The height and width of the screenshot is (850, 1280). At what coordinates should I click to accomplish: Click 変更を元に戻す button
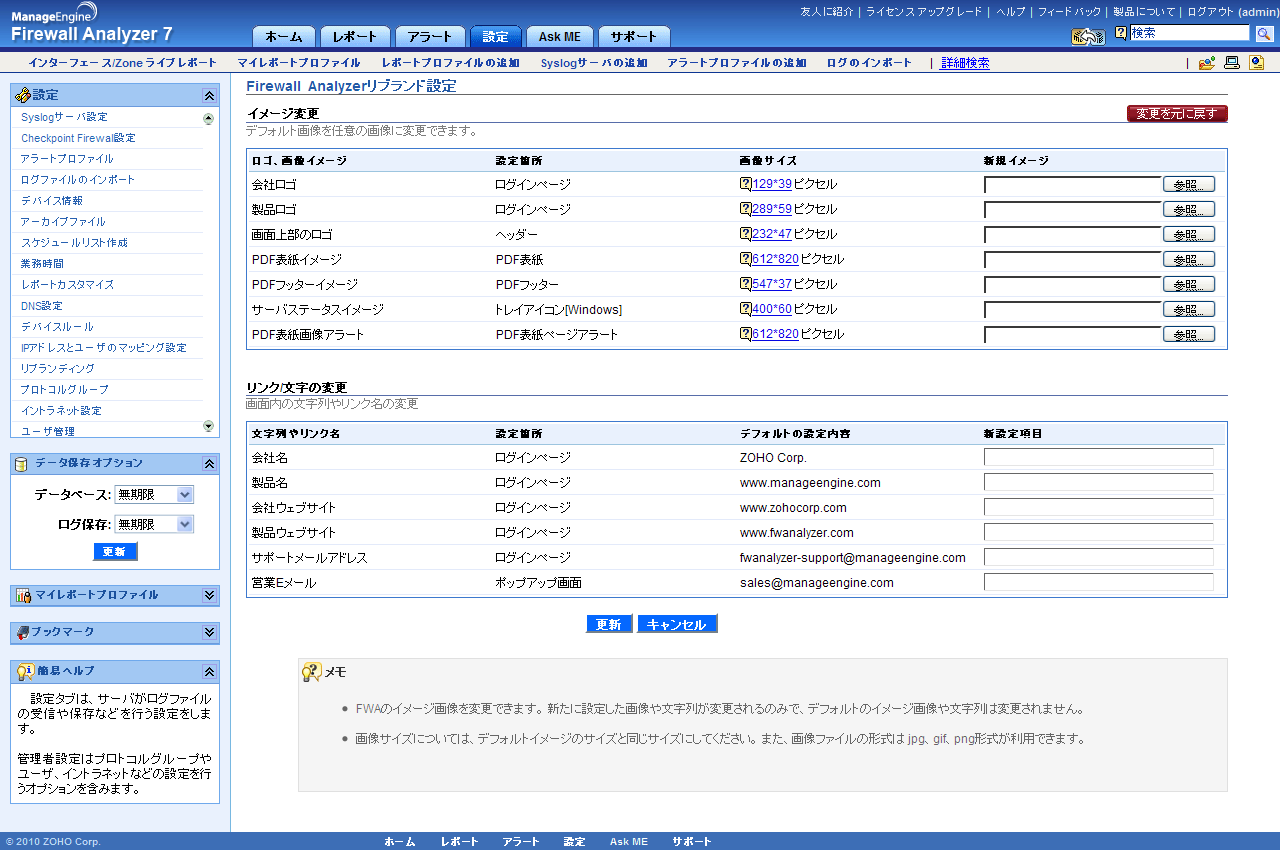[1177, 114]
